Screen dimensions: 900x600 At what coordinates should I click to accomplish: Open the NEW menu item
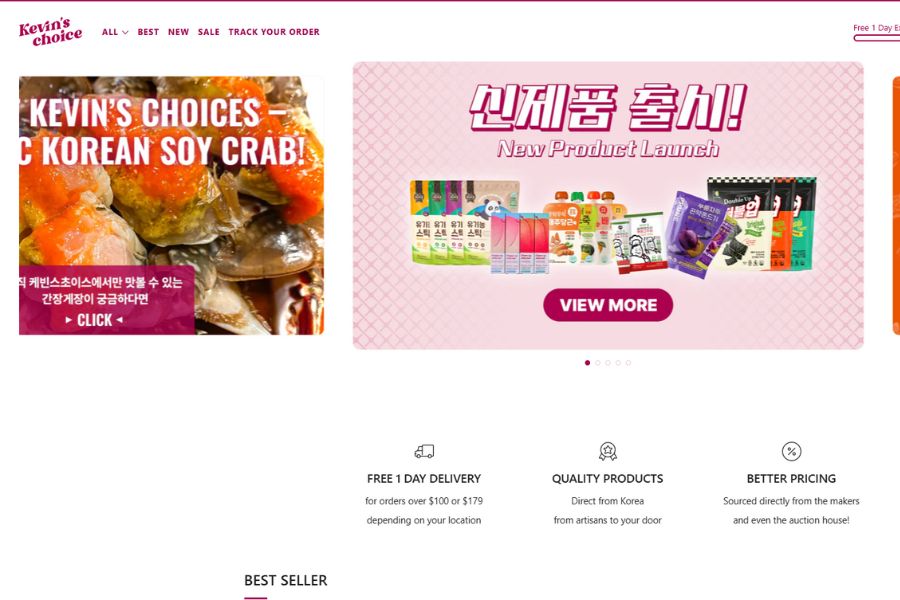(179, 32)
